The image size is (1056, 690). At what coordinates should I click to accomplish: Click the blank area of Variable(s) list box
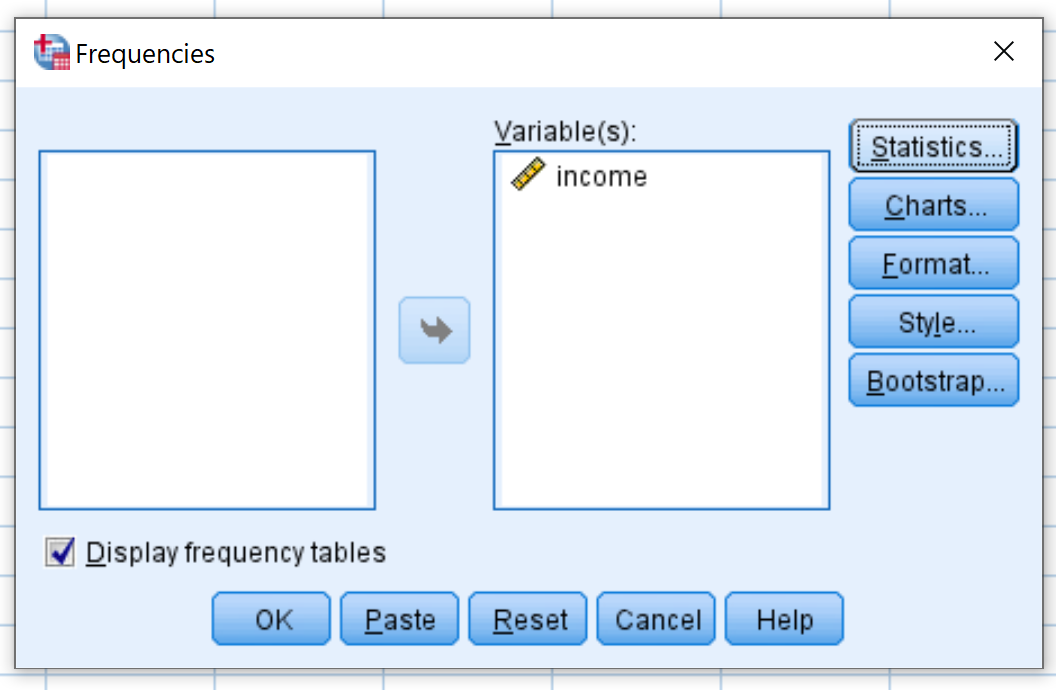point(661,350)
